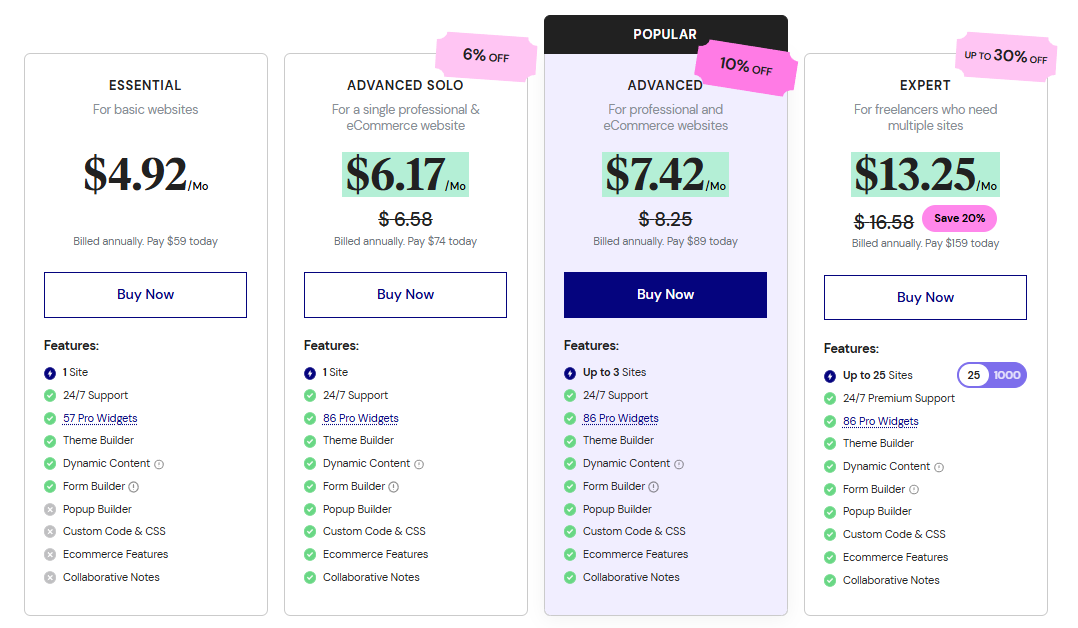Click Form Builder info icon in Advanced plan
The height and width of the screenshot is (628, 1078).
point(654,487)
